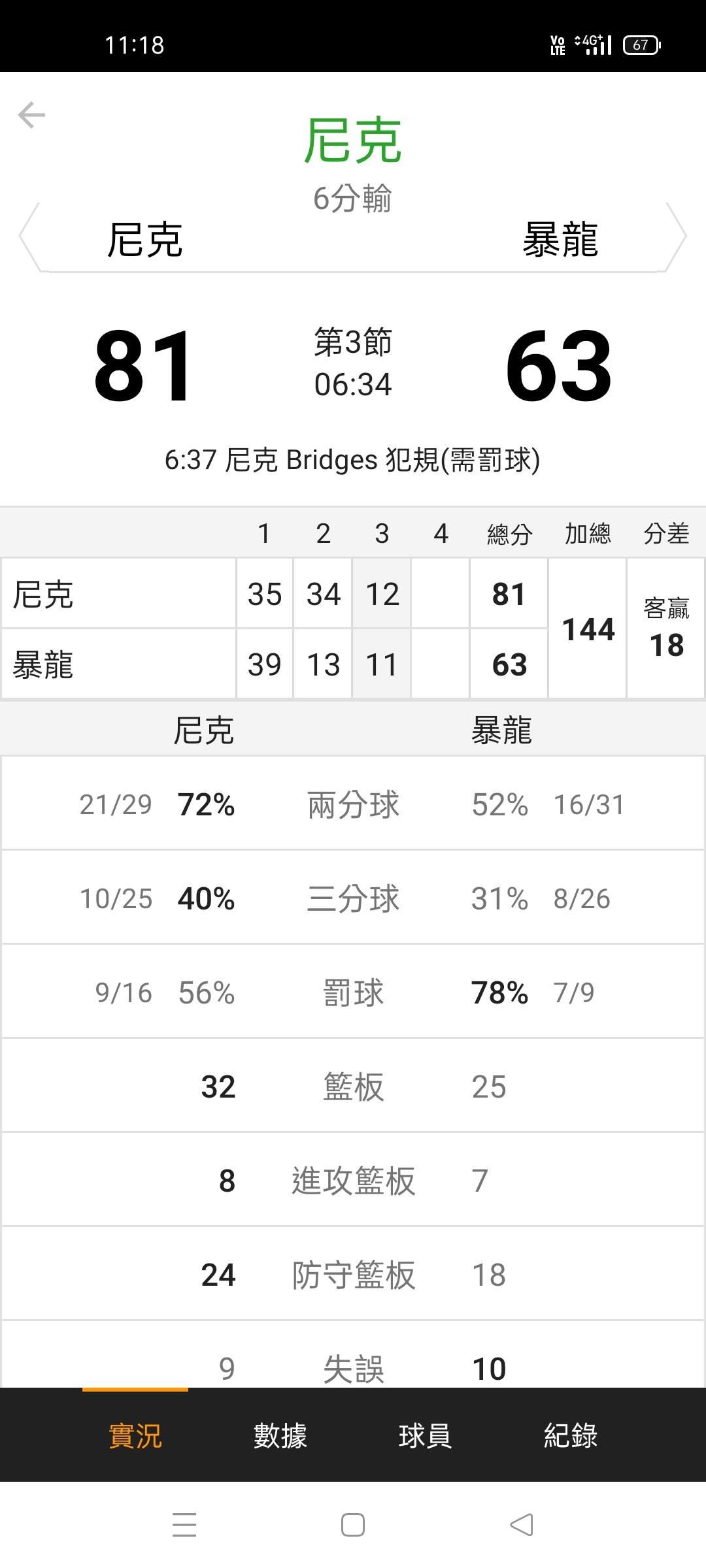The width and height of the screenshot is (706, 1568).
Task: Tap the 客贏 18 point spread cell
Action: 666,629
